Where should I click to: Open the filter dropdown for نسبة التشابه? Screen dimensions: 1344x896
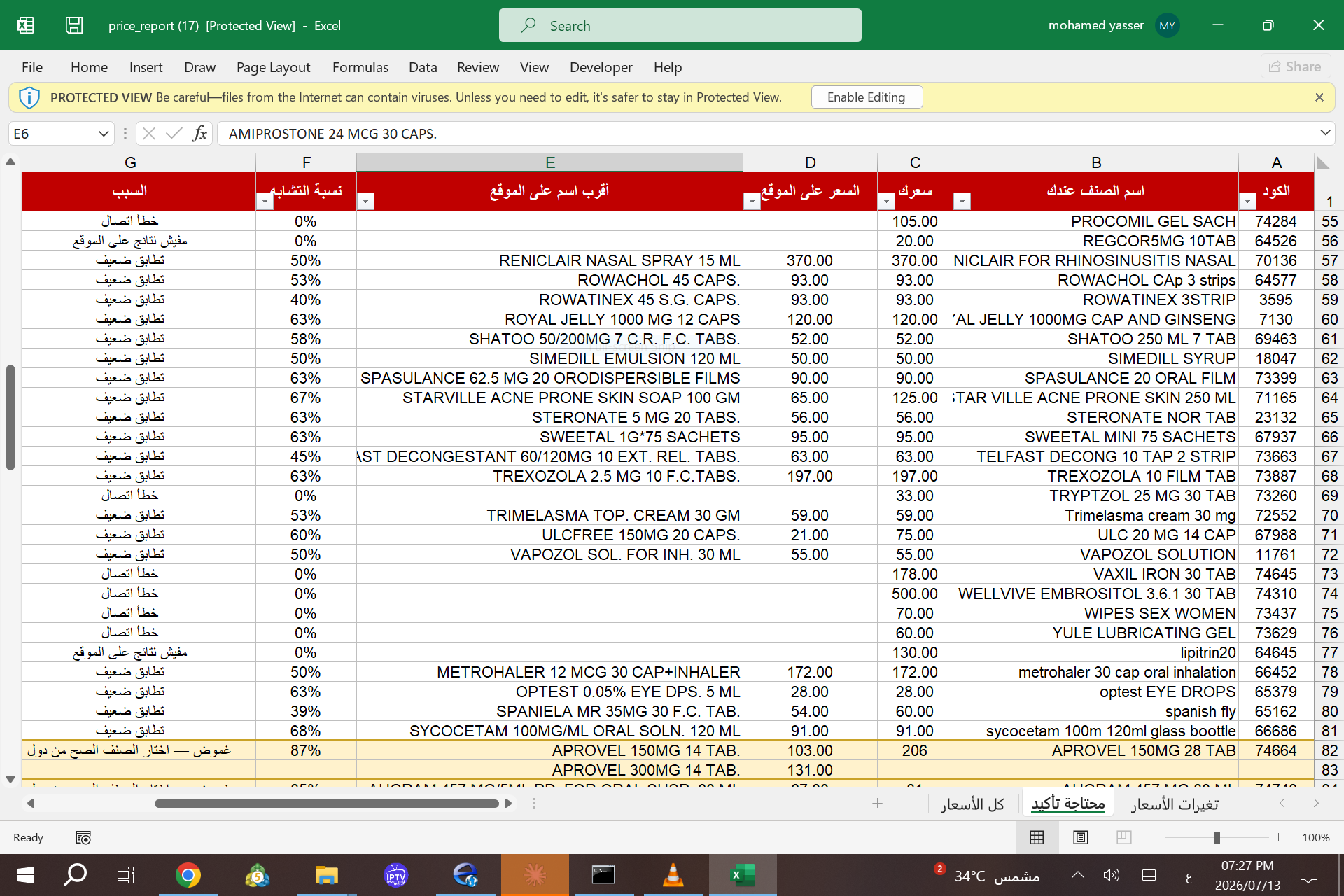[265, 202]
